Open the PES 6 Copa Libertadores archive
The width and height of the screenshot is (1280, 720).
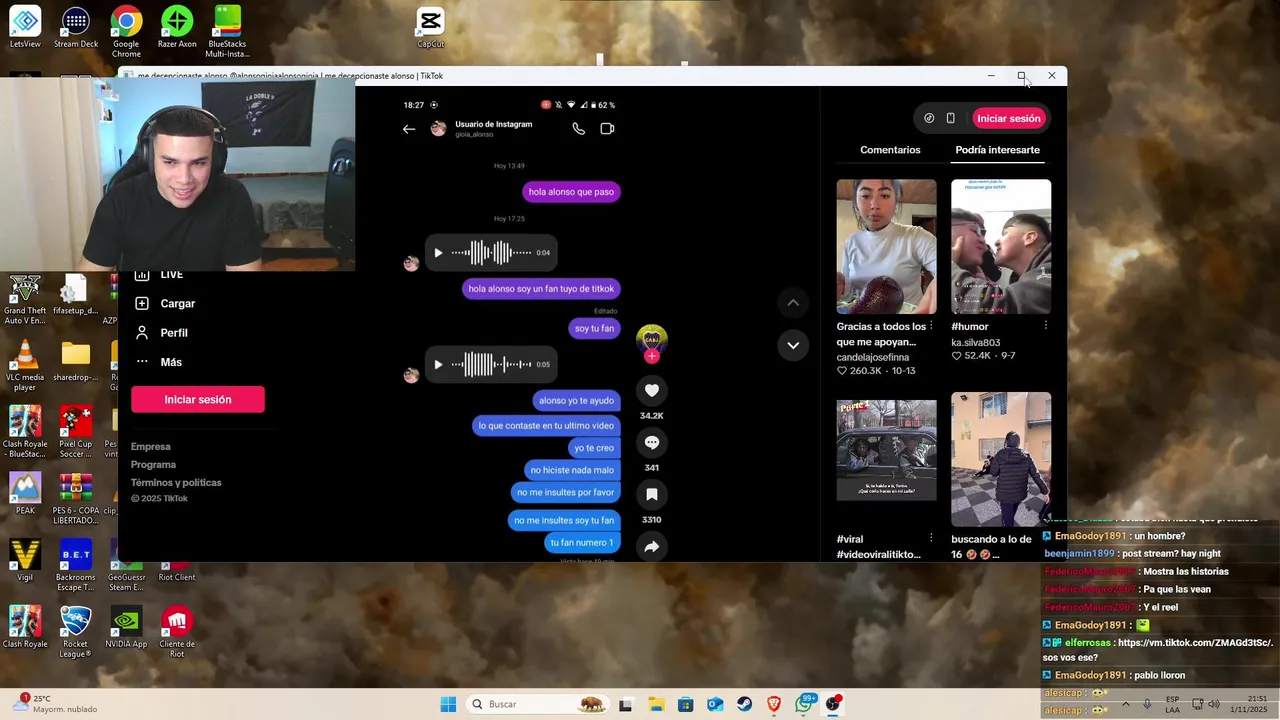pos(76,499)
